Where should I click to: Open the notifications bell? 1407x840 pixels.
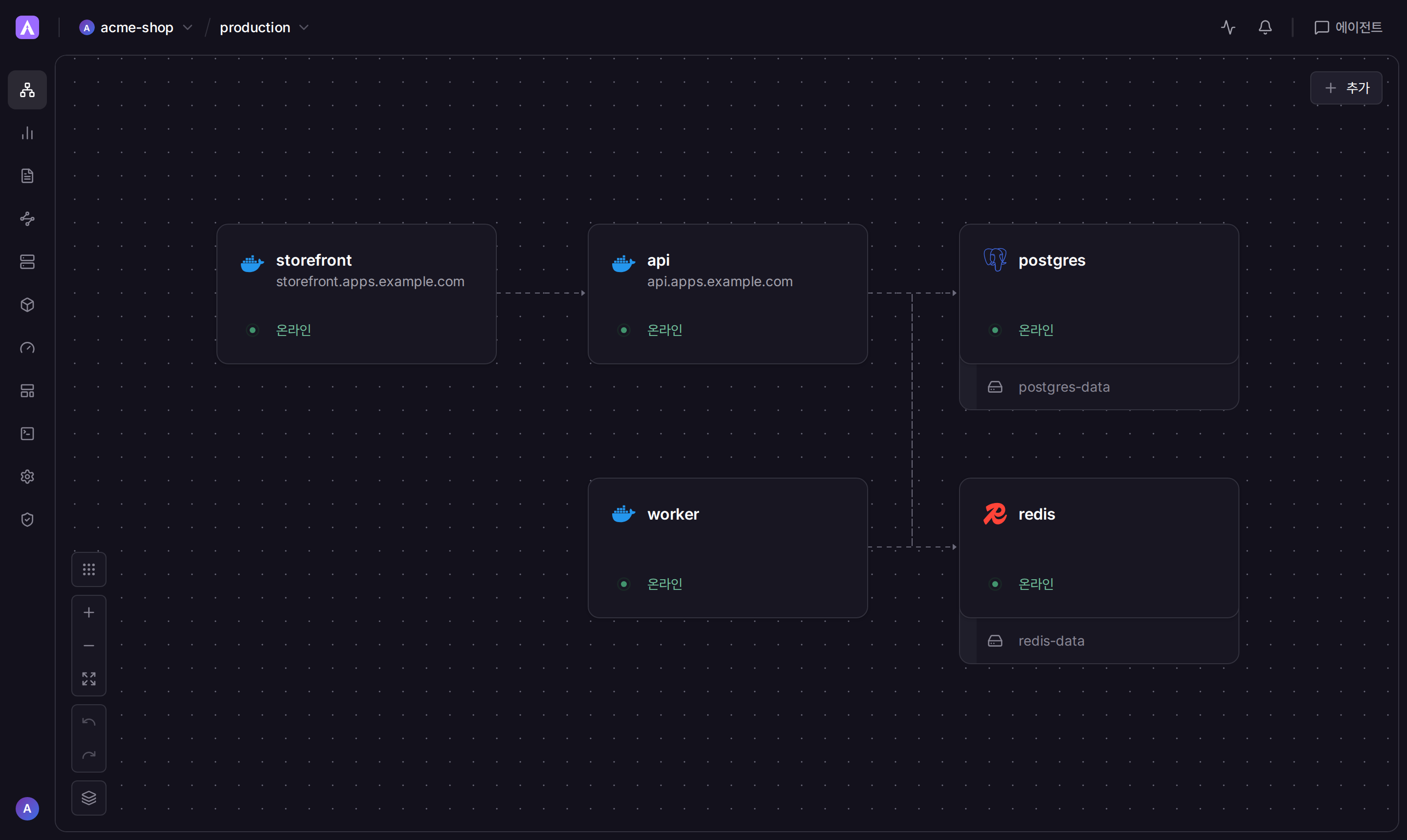(1265, 27)
